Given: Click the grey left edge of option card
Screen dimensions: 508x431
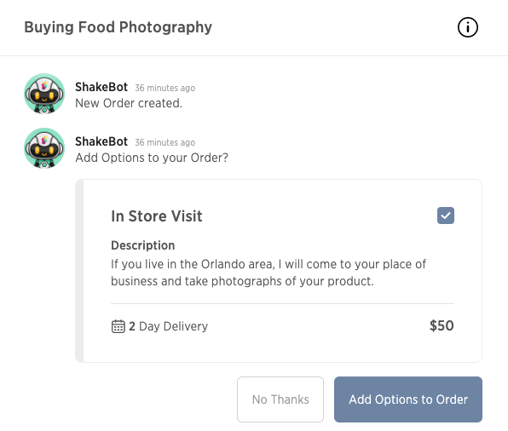Looking at the screenshot, I should coord(79,271).
